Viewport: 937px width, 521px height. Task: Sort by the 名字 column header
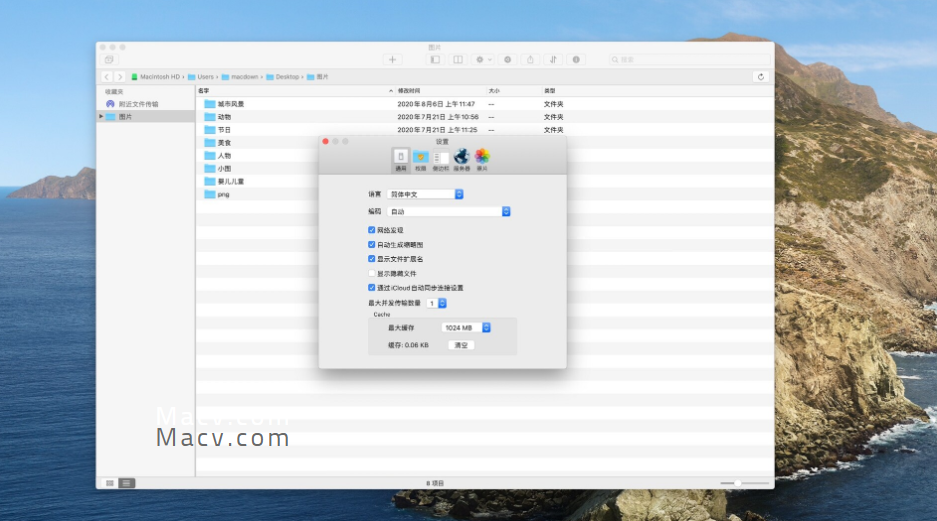pyautogui.click(x=295, y=91)
